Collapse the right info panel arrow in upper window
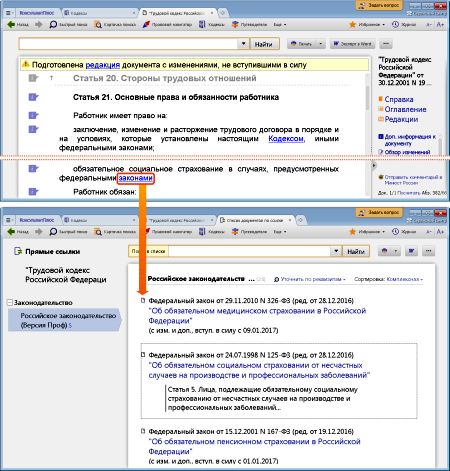The image size is (450, 471). (374, 165)
